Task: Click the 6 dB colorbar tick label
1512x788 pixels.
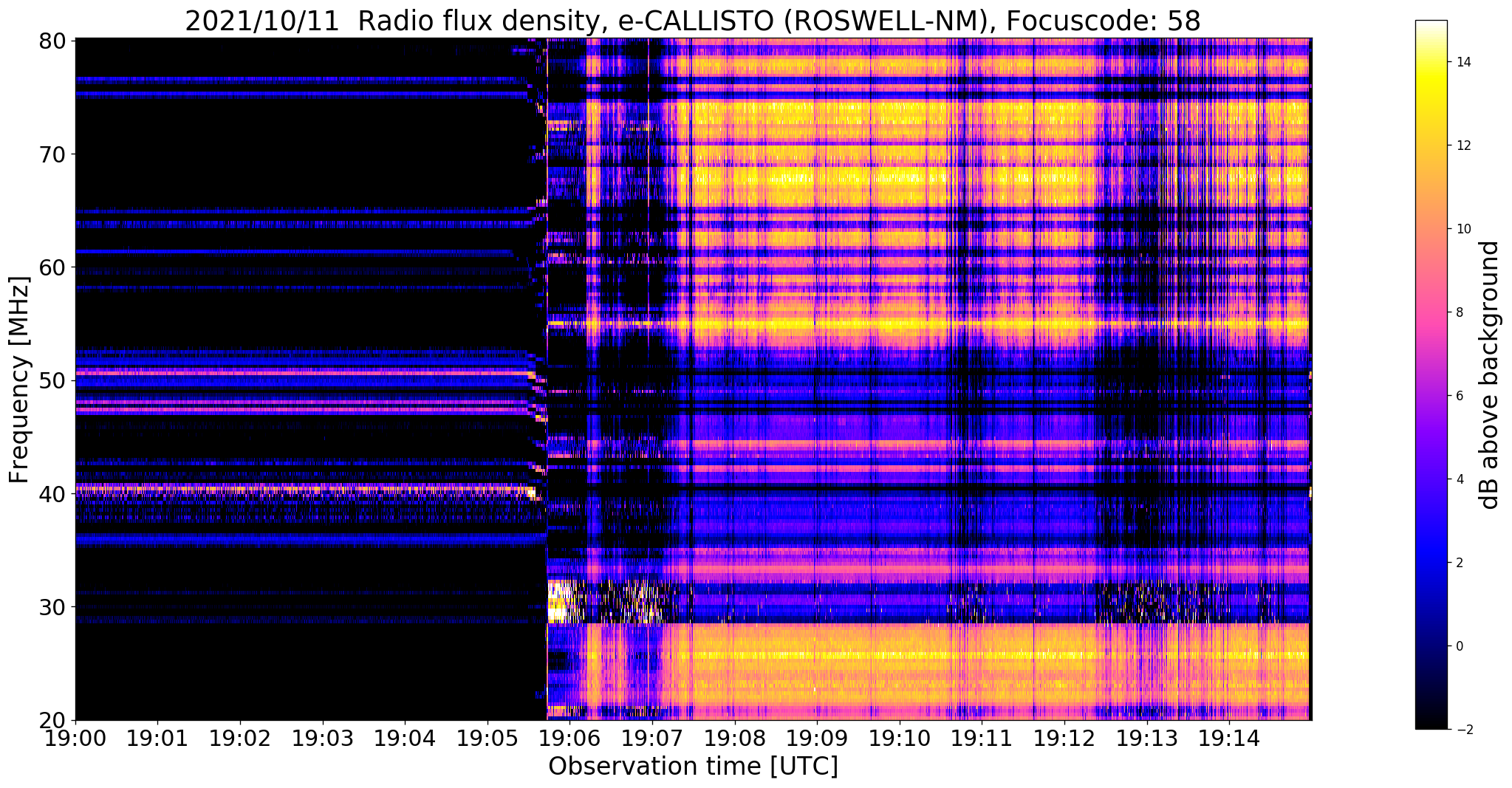Action: click(x=1458, y=396)
